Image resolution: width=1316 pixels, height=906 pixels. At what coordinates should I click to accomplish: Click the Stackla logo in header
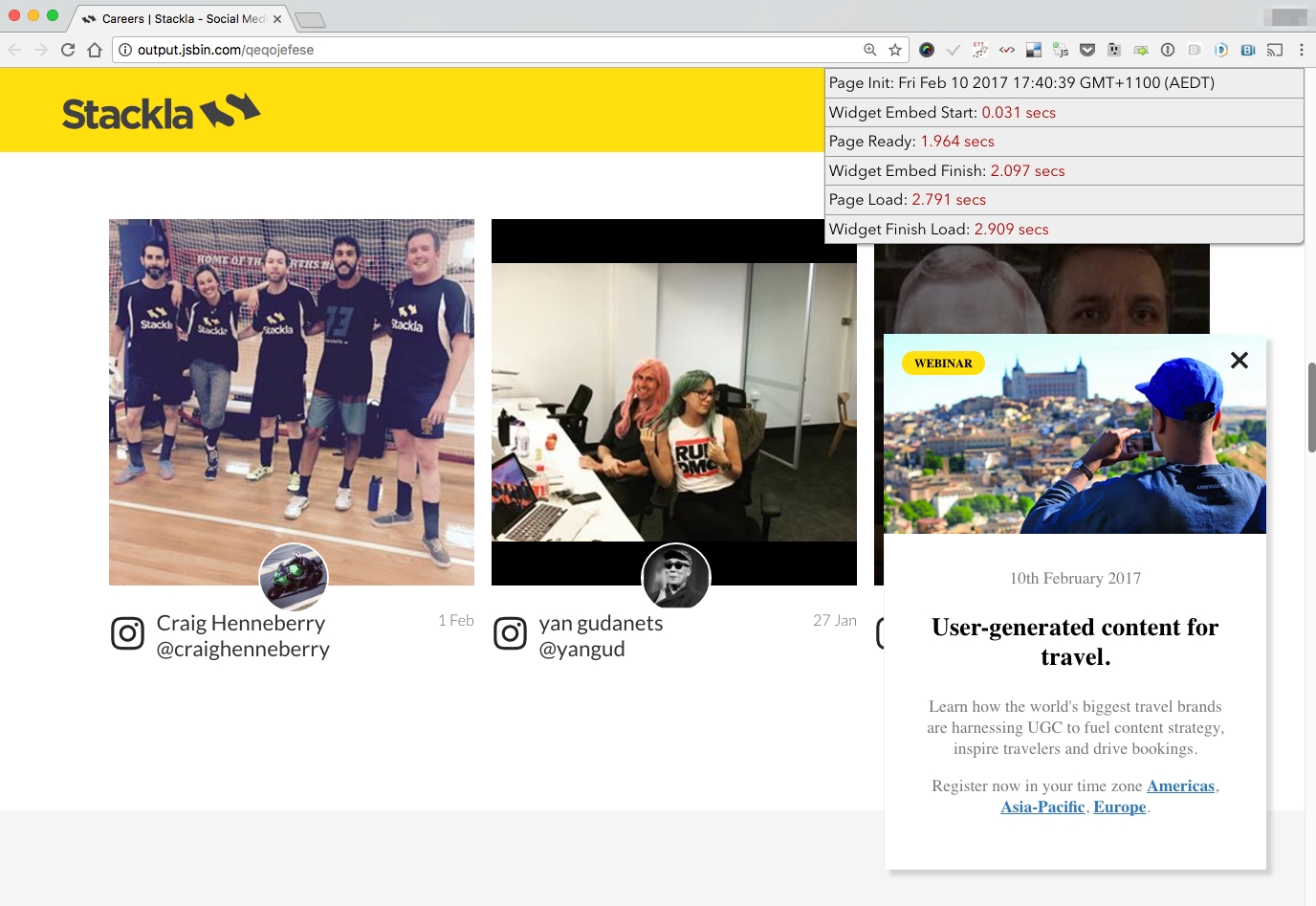(x=161, y=112)
